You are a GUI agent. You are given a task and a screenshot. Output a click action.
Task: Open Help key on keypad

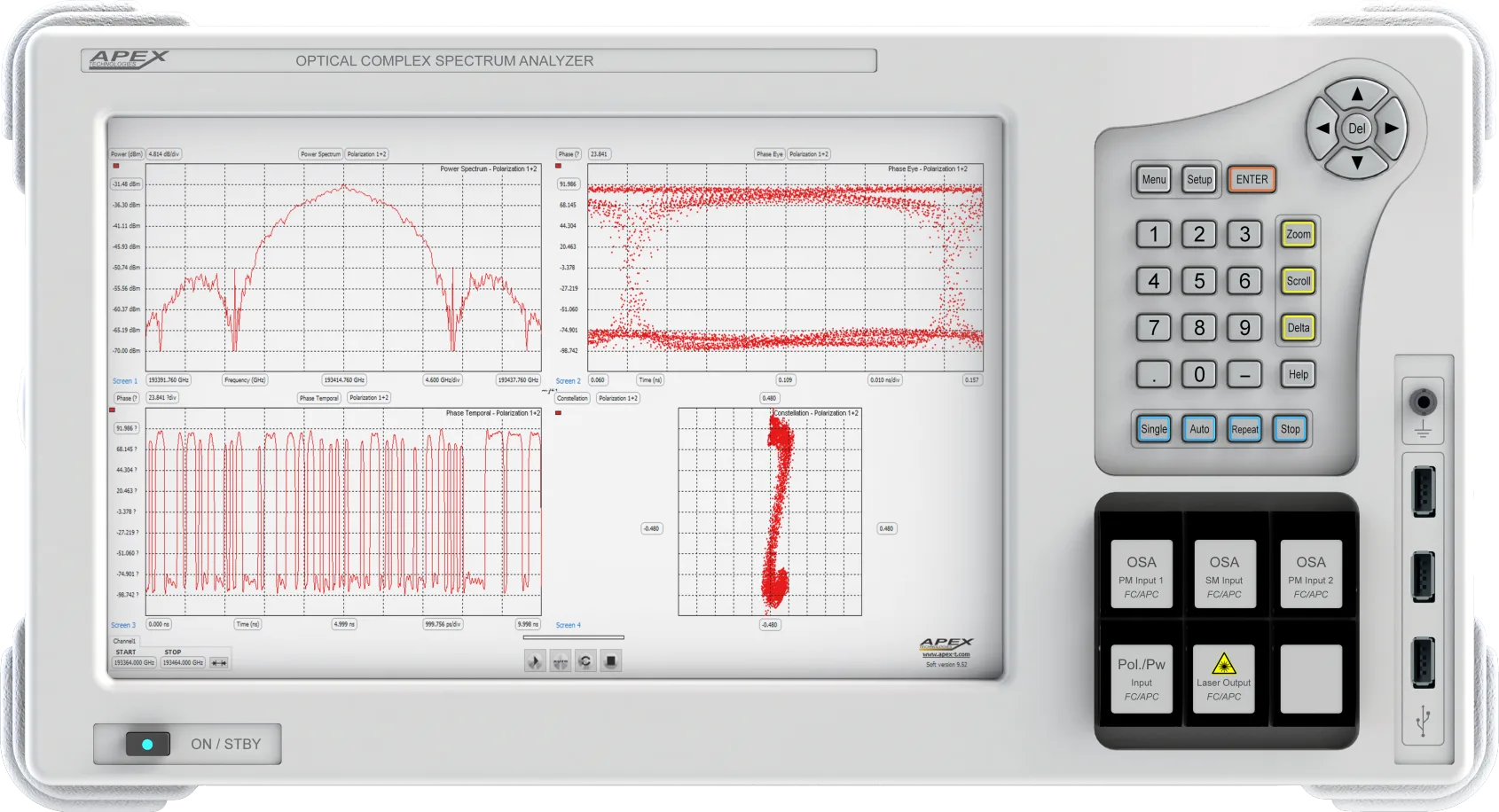click(x=1299, y=375)
